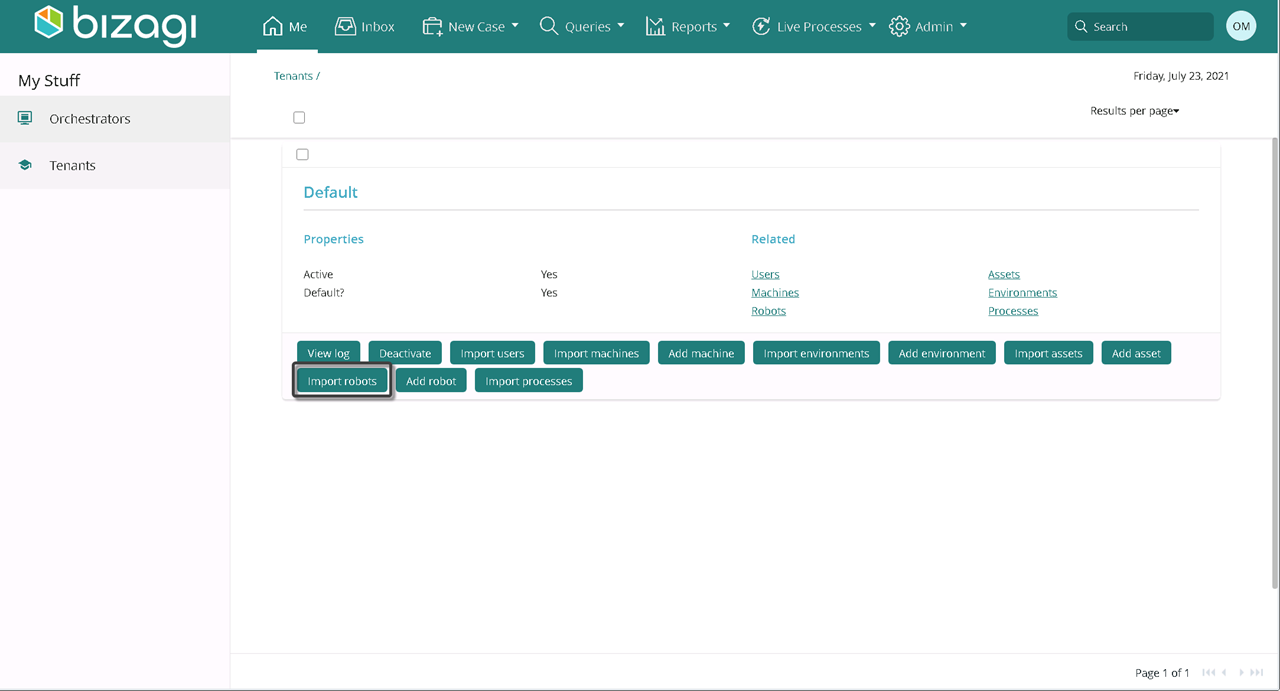This screenshot has width=1280, height=691.
Task: Click the Tenants graduation cap icon
Action: pyautogui.click(x=25, y=165)
